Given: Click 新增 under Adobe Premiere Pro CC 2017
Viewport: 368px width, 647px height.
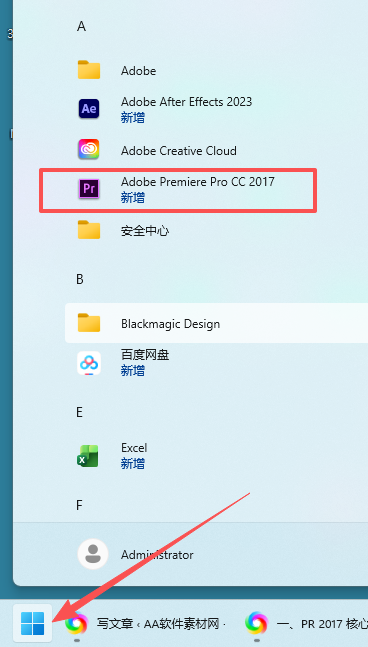Looking at the screenshot, I should [x=133, y=198].
